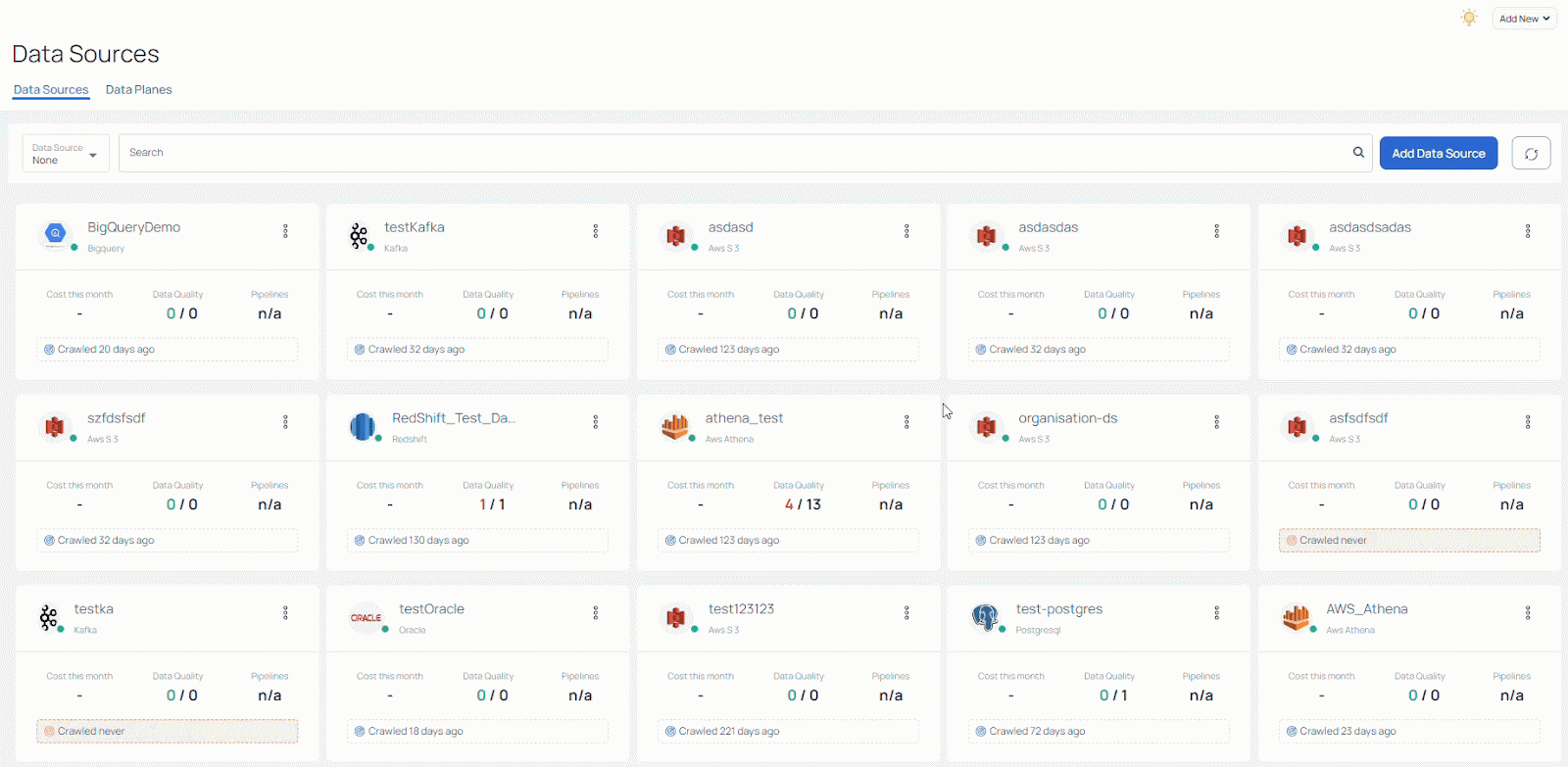Click the search magnifier icon
Image resolution: width=1568 pixels, height=767 pixels.
pos(1358,152)
